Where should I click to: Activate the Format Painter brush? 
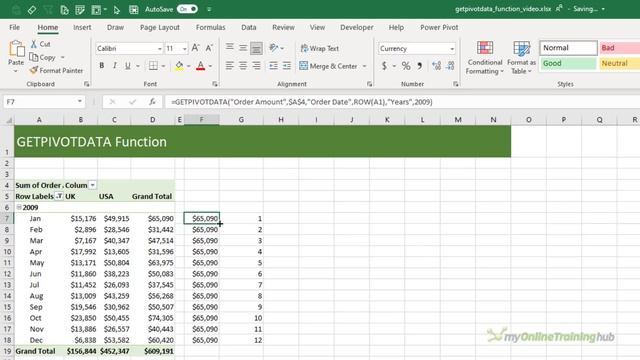34,70
